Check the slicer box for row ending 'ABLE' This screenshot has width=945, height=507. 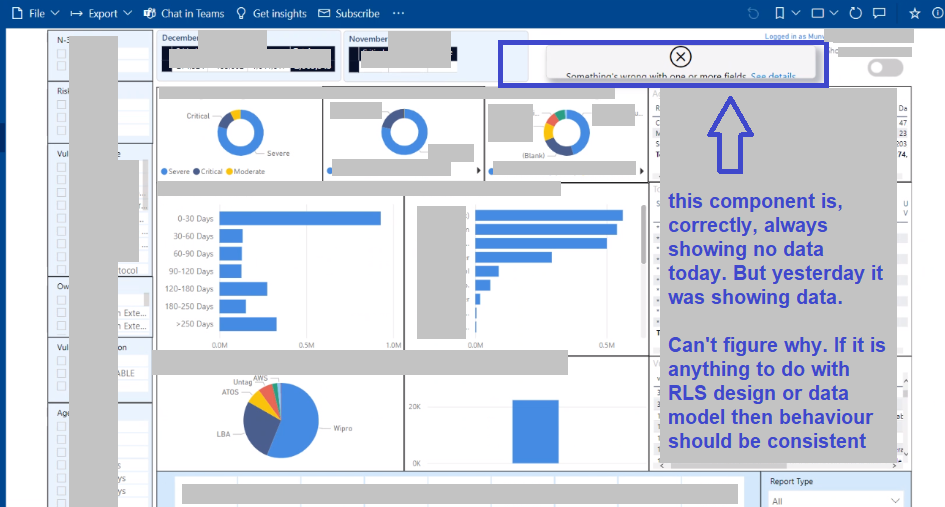tap(61, 373)
